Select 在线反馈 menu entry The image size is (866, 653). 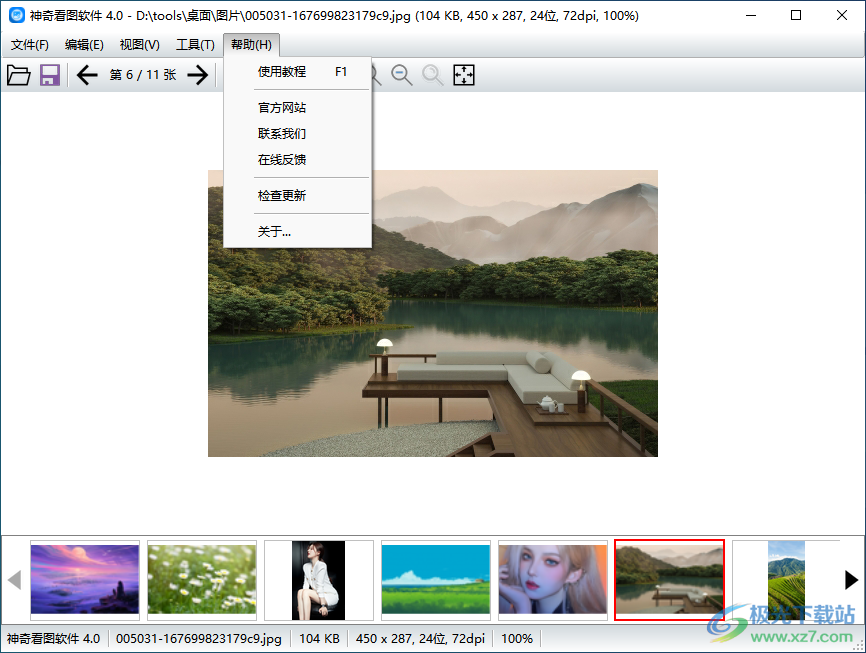point(282,160)
